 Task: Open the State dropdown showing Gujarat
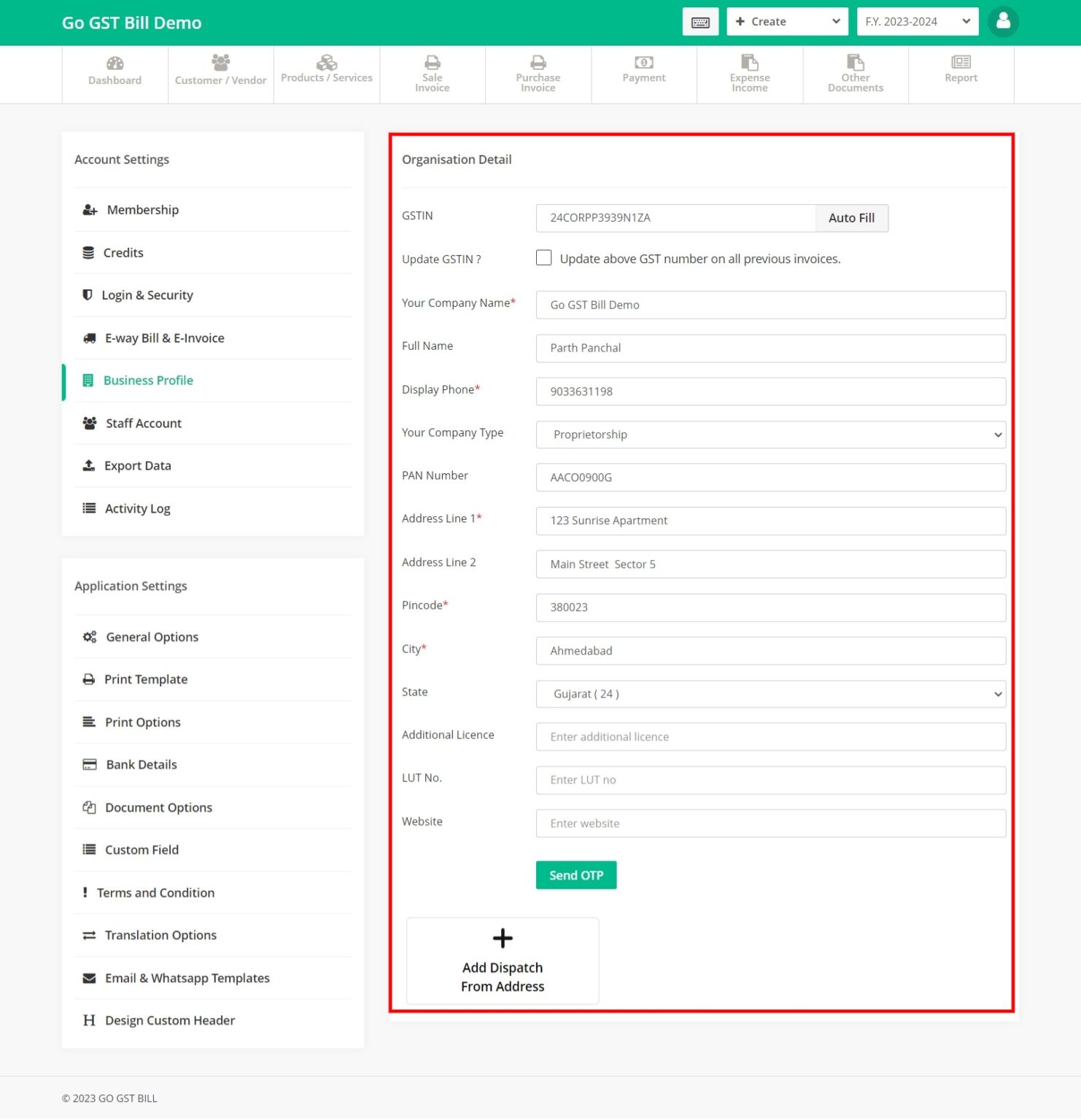pos(770,694)
